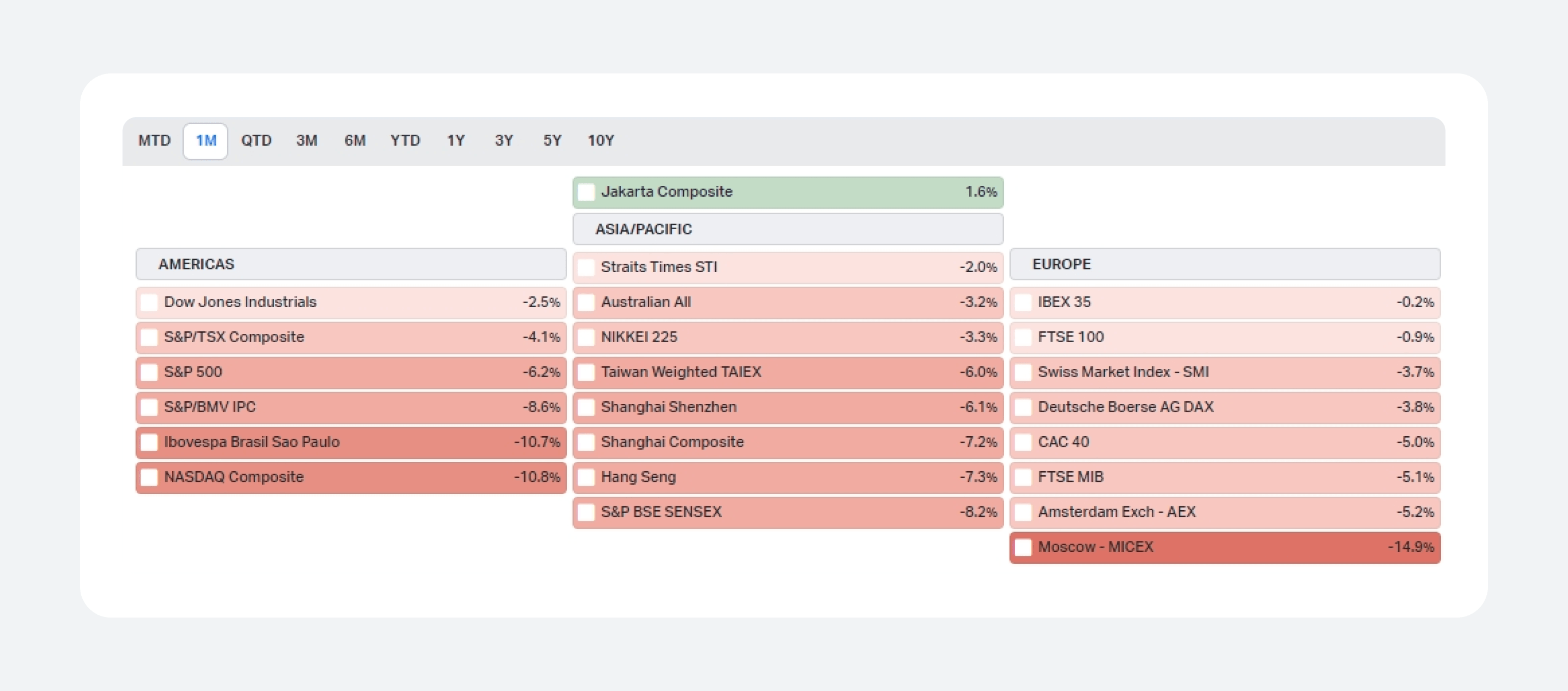Open the 6M period tab

pyautogui.click(x=355, y=141)
